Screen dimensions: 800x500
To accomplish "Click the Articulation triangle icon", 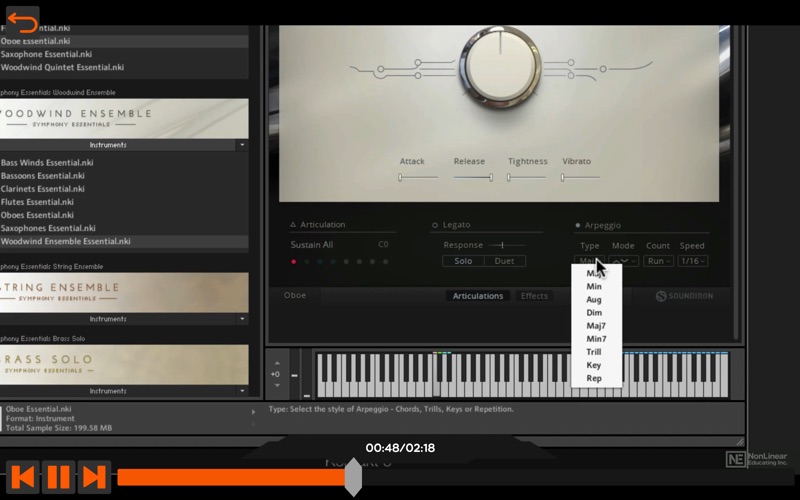I will pyautogui.click(x=293, y=224).
